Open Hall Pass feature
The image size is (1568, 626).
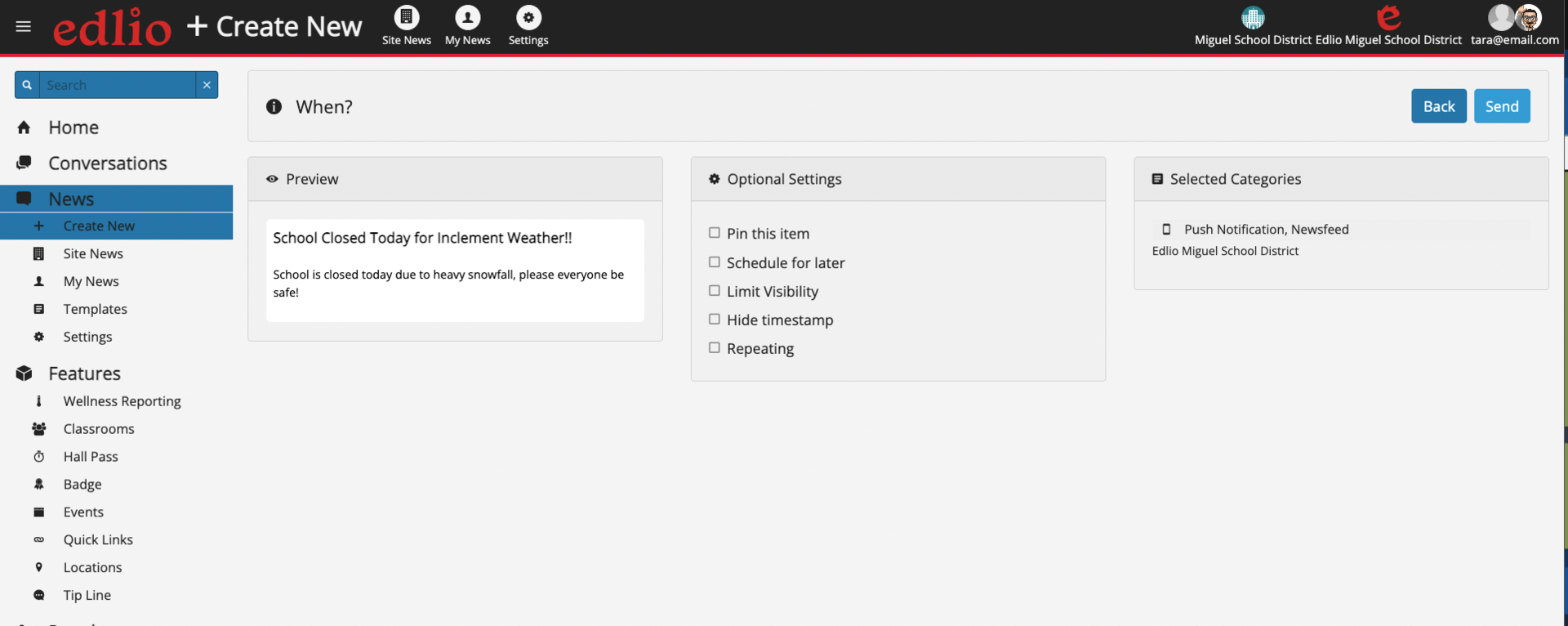91,457
